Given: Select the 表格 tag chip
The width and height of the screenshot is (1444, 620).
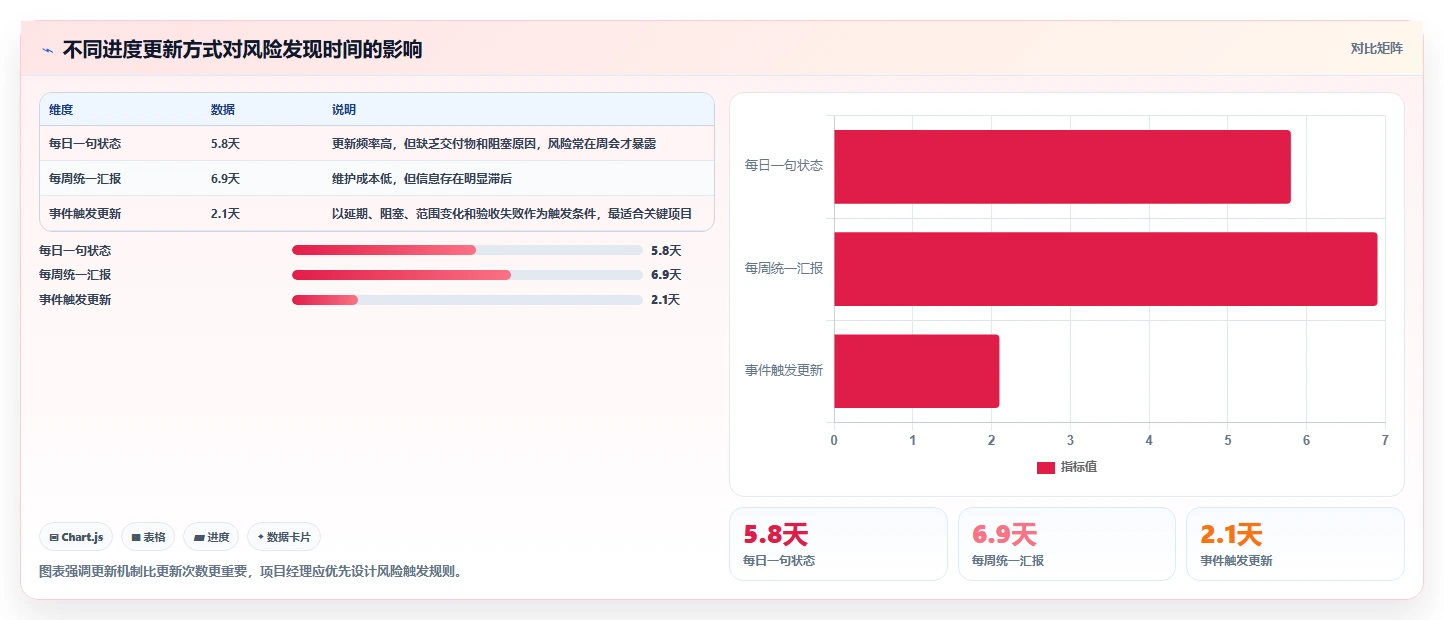Looking at the screenshot, I should (148, 537).
